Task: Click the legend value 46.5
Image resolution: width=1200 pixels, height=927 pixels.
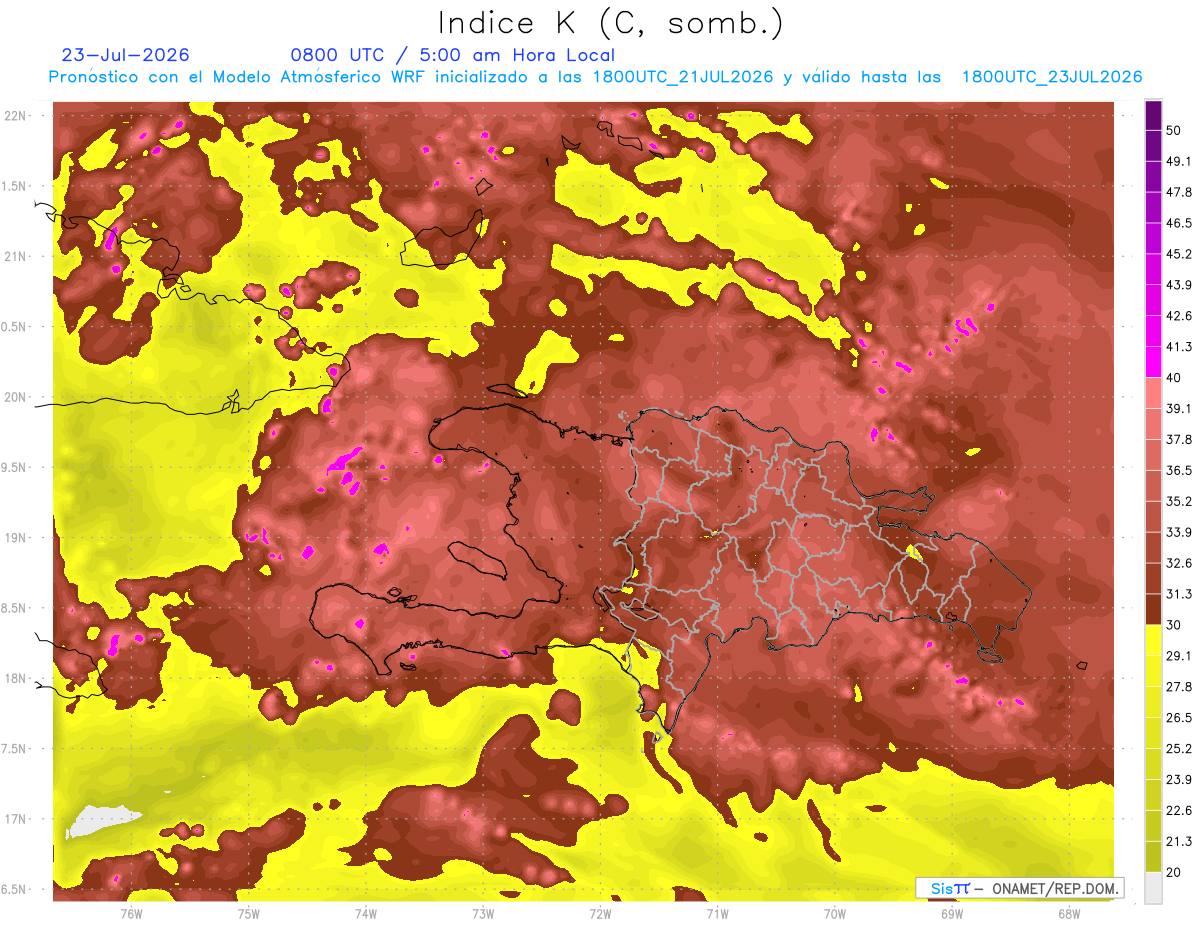Action: 1178,223
